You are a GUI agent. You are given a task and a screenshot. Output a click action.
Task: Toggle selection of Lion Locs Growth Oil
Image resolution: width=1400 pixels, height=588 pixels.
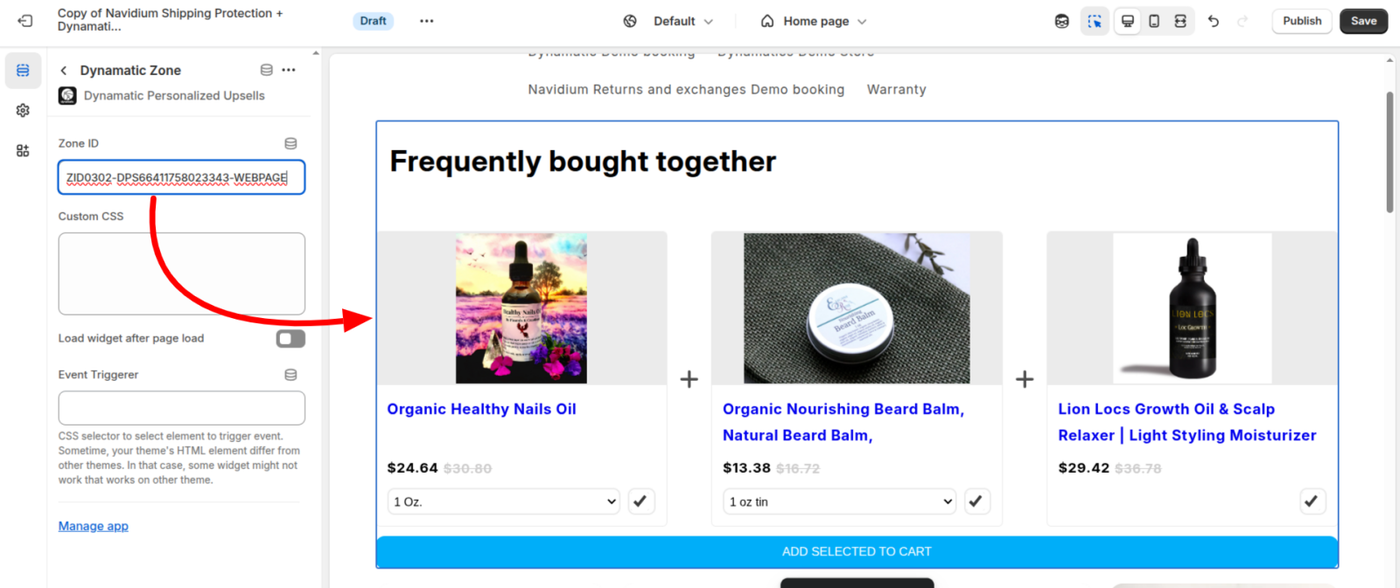[x=1312, y=501]
